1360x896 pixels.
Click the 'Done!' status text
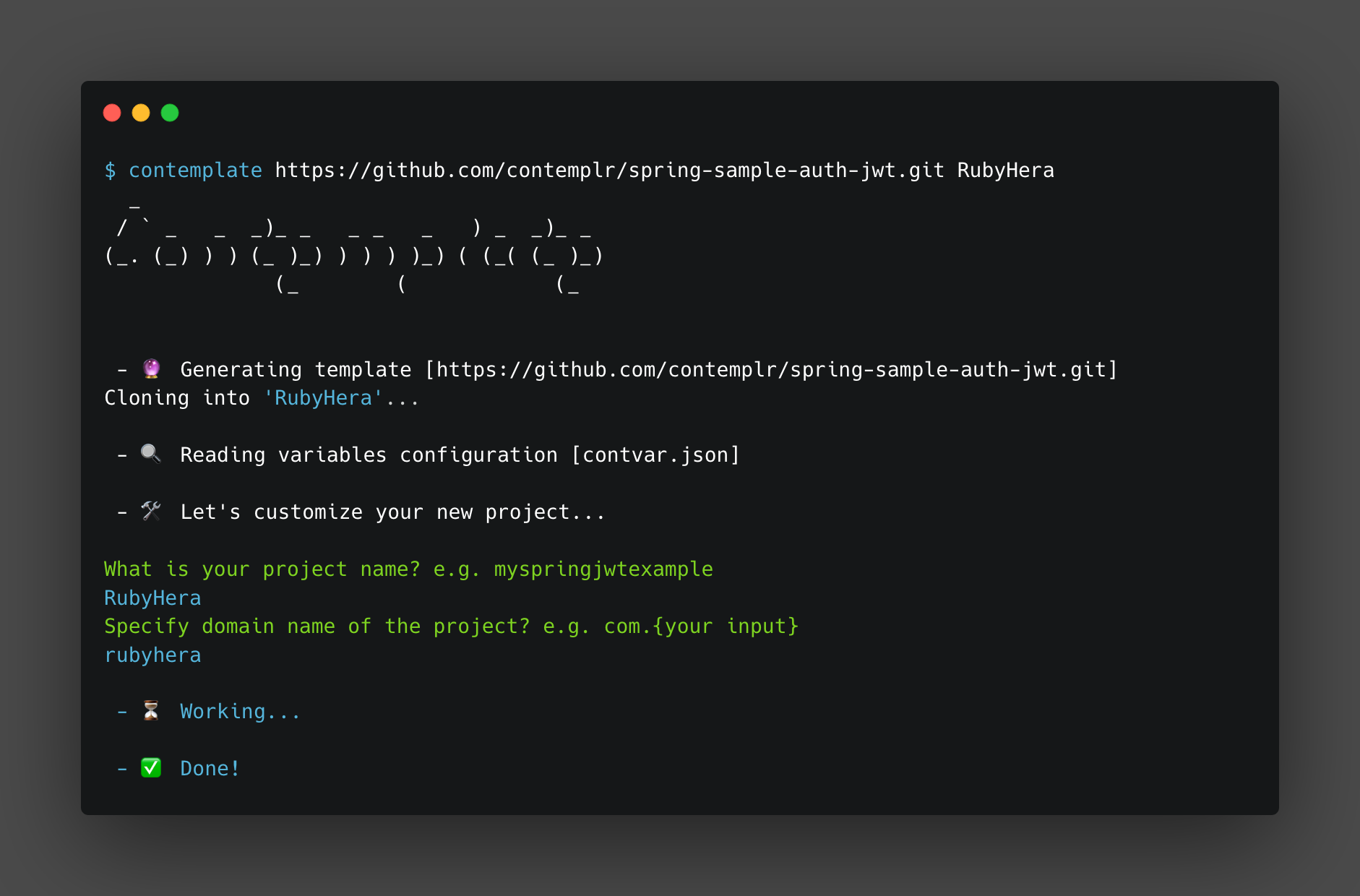click(x=210, y=769)
